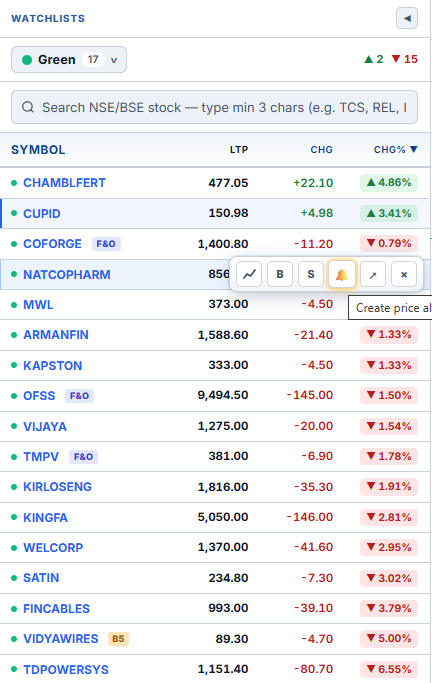
Task: Open NATCOPHARM details via arrow icon
Action: [373, 274]
